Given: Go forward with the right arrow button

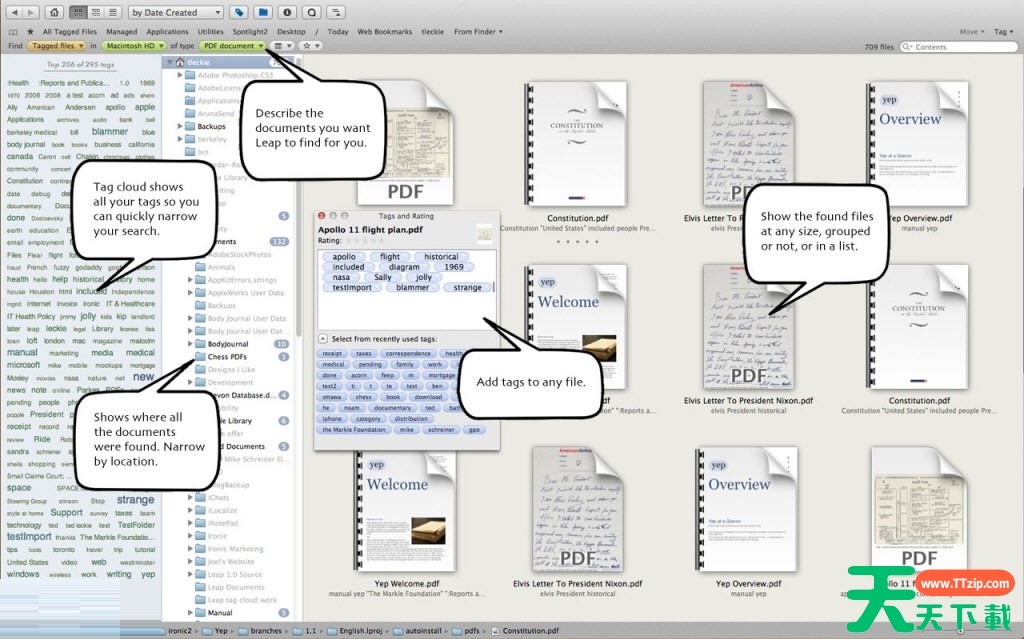Looking at the screenshot, I should (31, 12).
